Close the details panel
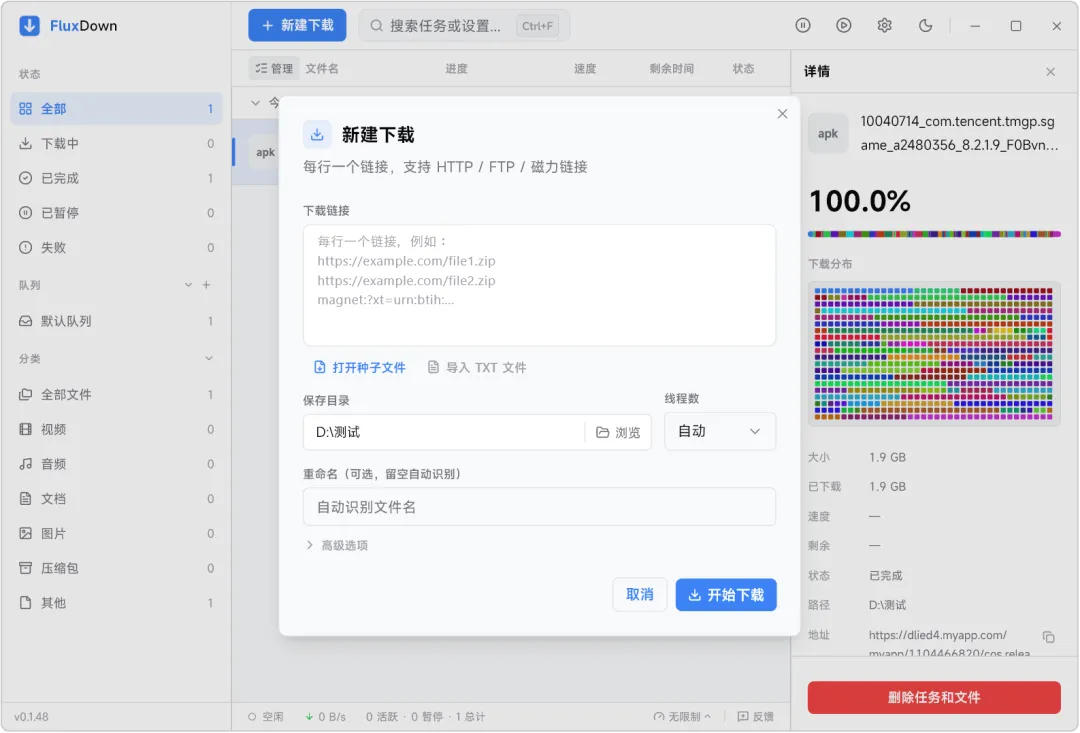Image resolution: width=1080 pixels, height=733 pixels. [1050, 72]
